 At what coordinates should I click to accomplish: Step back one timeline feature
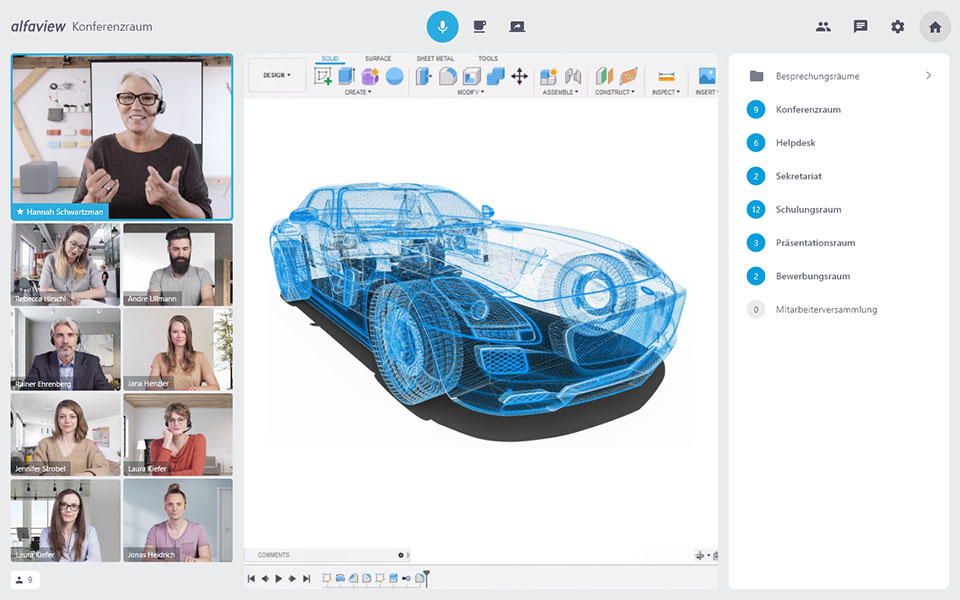(x=265, y=578)
